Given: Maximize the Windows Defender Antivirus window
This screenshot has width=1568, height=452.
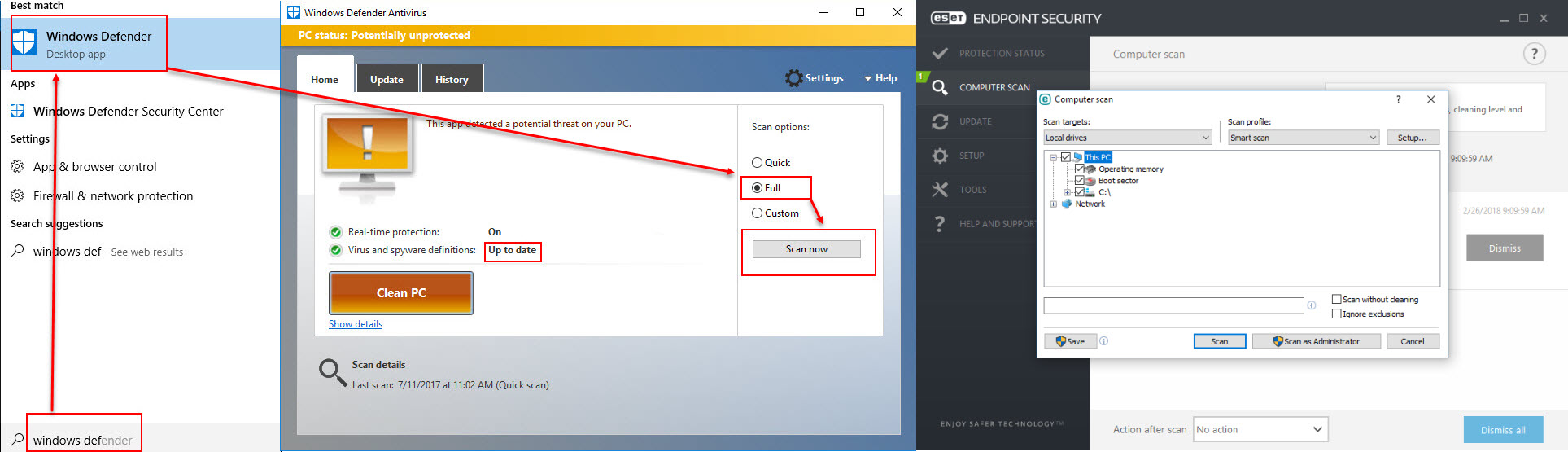Looking at the screenshot, I should coord(860,12).
